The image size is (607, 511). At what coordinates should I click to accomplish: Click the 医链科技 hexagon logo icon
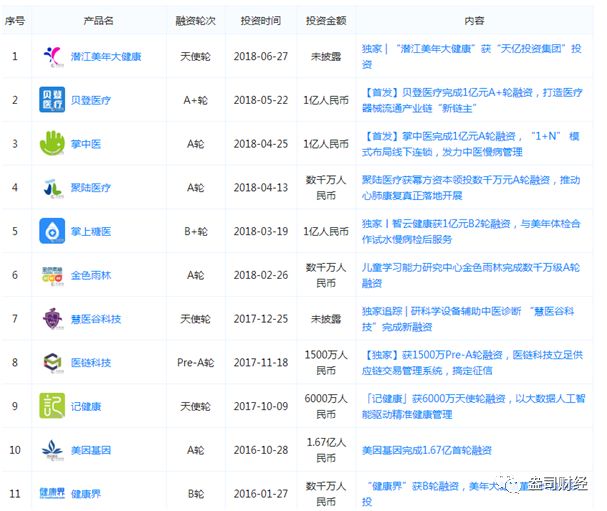pyautogui.click(x=53, y=362)
